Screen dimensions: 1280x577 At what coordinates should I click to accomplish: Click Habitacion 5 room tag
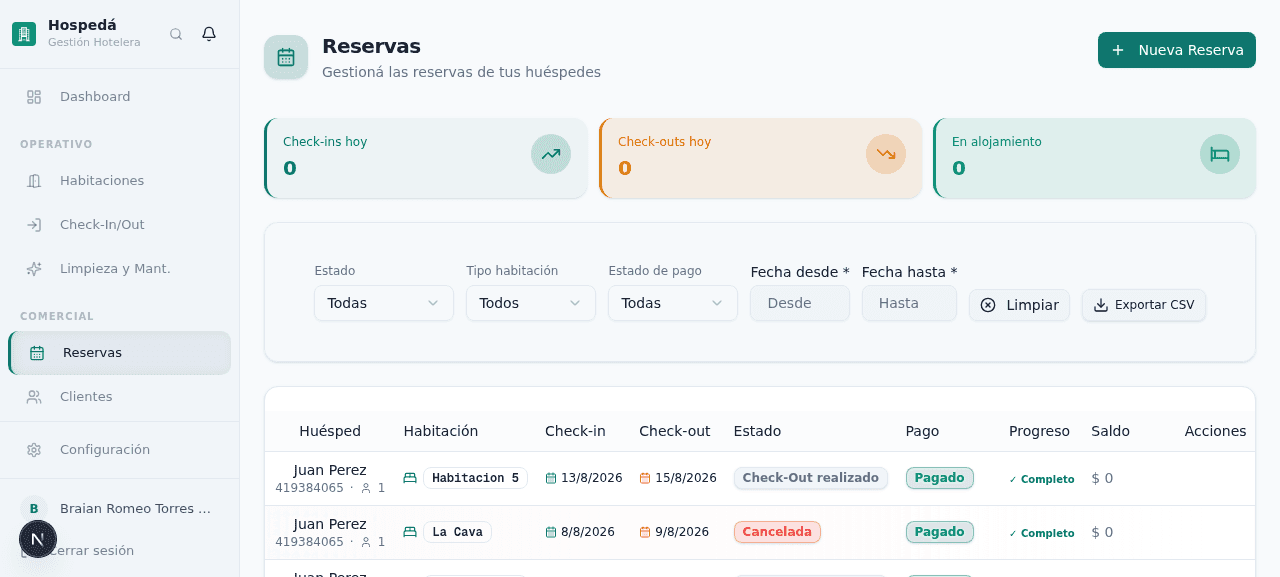click(x=475, y=478)
